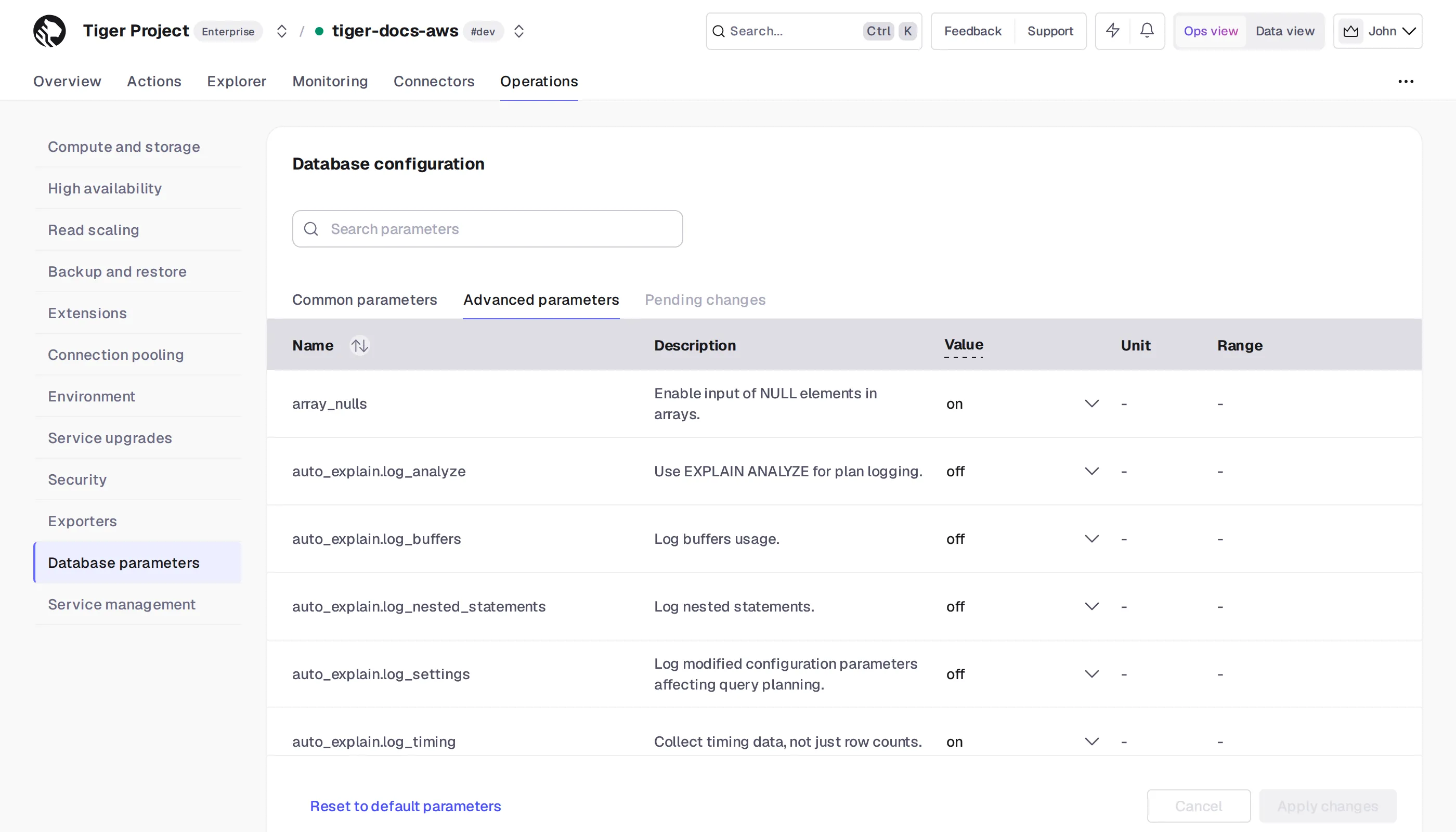
Task: Click the Value column header
Action: tap(964, 345)
